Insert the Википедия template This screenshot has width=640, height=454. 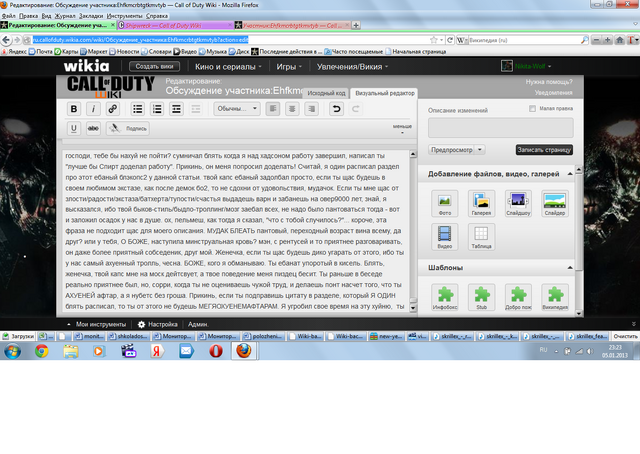(x=555, y=297)
